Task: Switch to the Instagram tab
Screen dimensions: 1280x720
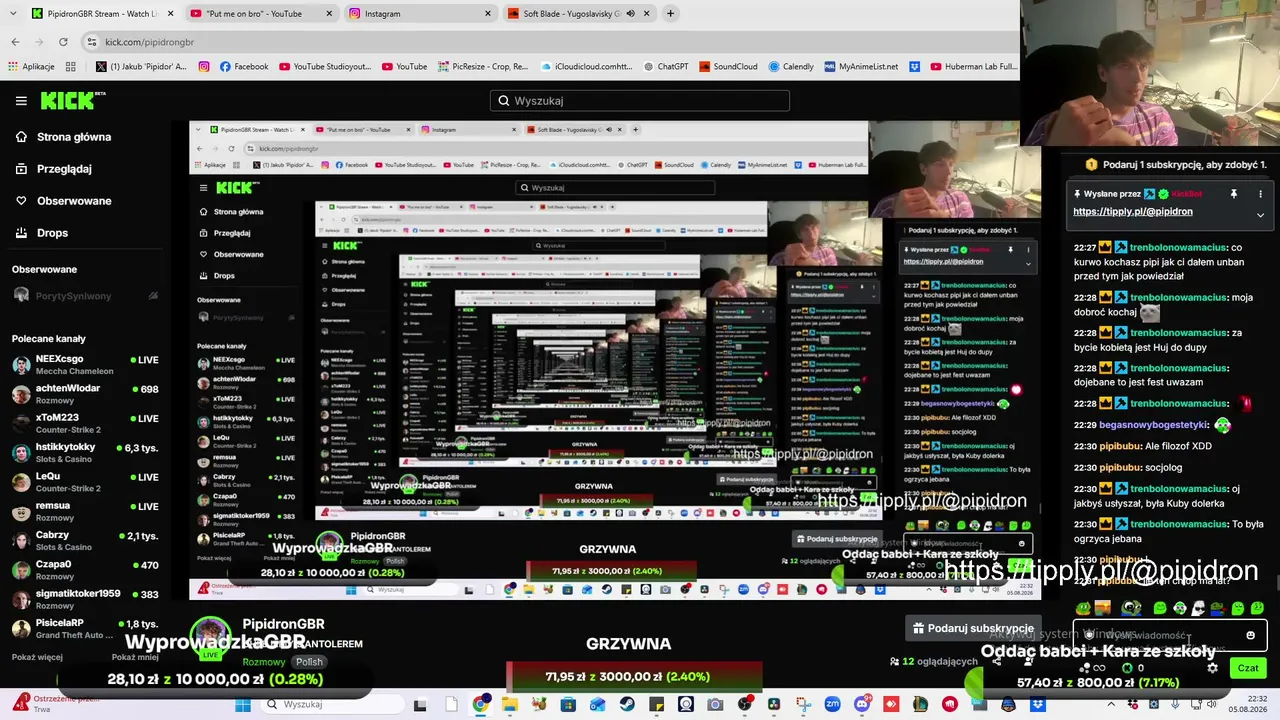Action: coord(420,14)
